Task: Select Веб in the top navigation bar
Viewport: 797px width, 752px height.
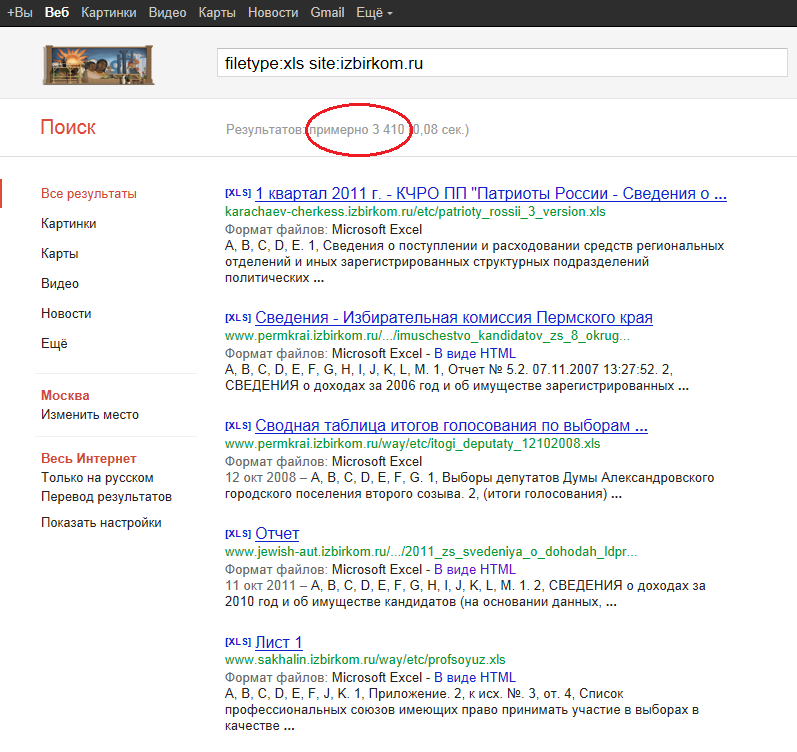Action: [x=56, y=13]
